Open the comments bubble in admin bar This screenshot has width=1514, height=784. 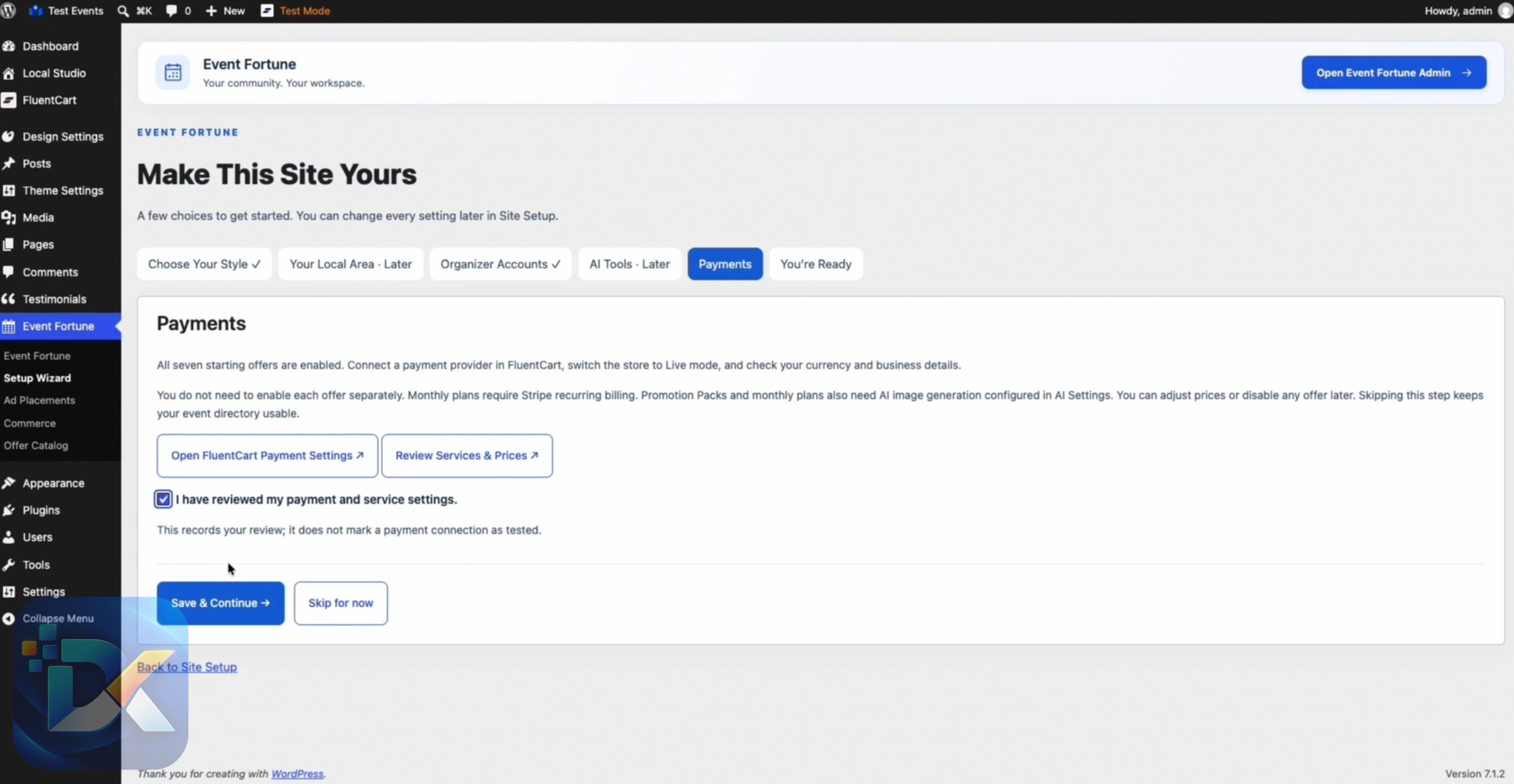[x=178, y=11]
